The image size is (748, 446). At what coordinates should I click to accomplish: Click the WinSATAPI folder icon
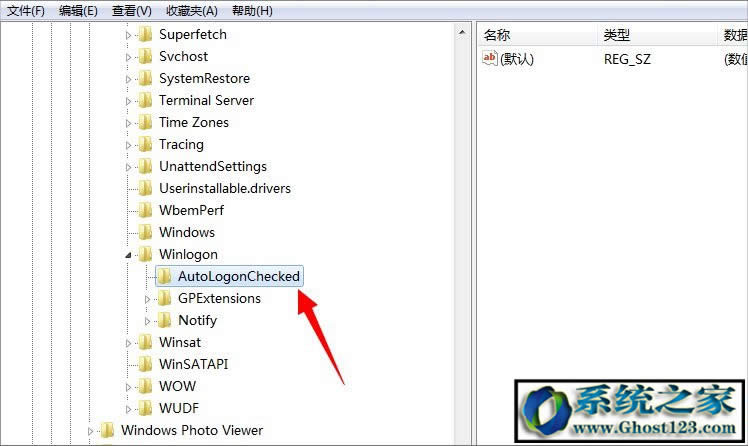[x=145, y=364]
